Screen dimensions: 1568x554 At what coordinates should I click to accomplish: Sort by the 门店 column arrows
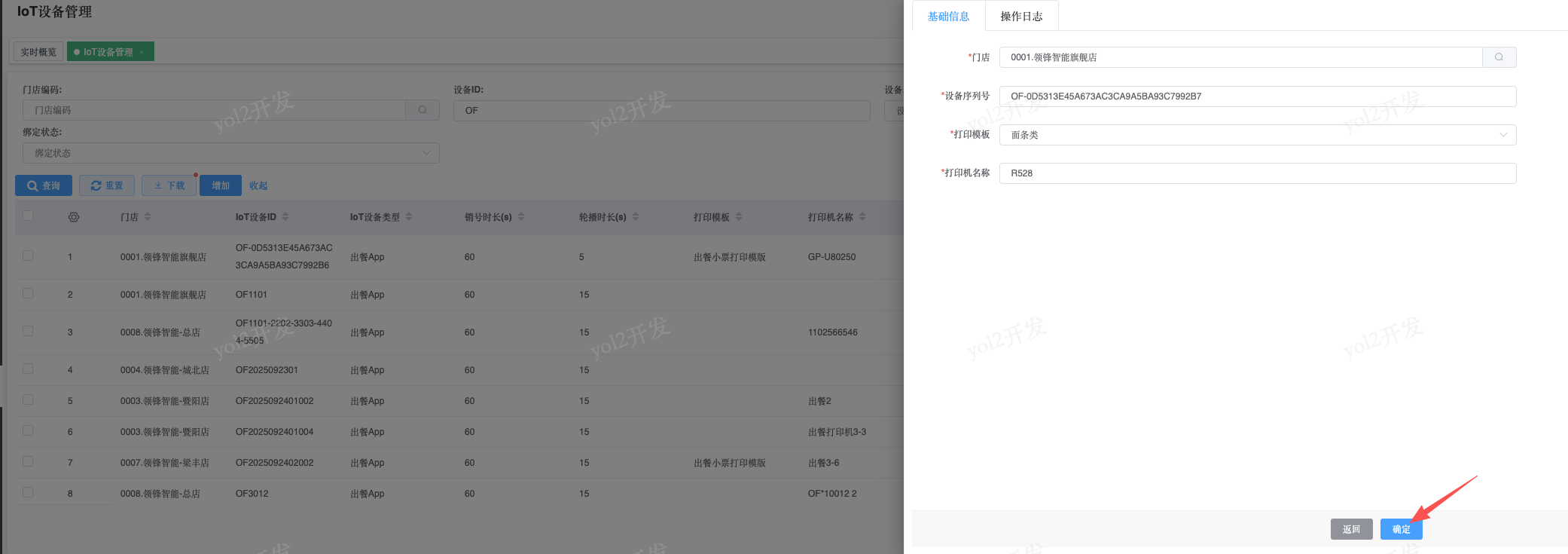click(148, 217)
